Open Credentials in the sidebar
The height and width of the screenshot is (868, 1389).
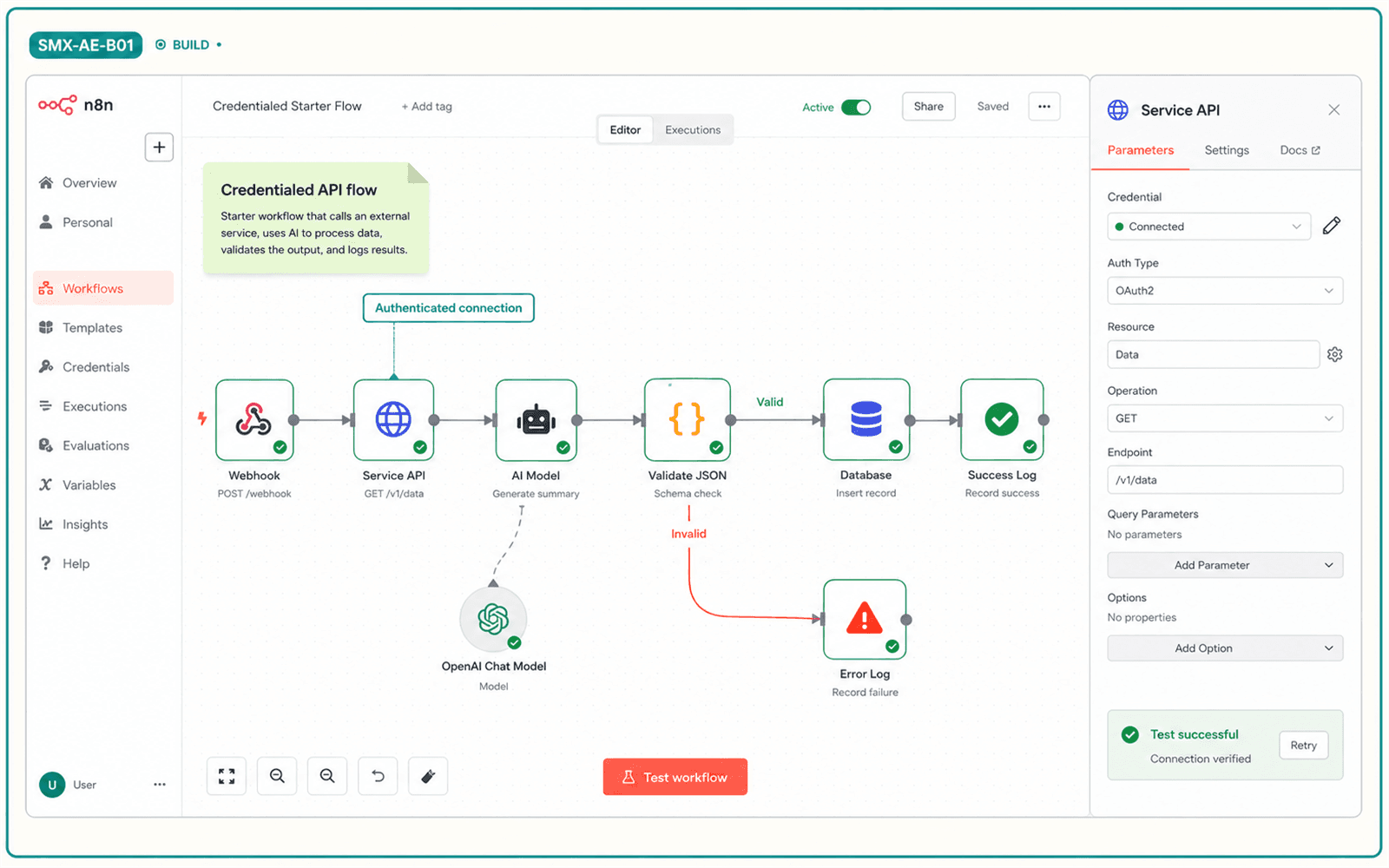103,367
